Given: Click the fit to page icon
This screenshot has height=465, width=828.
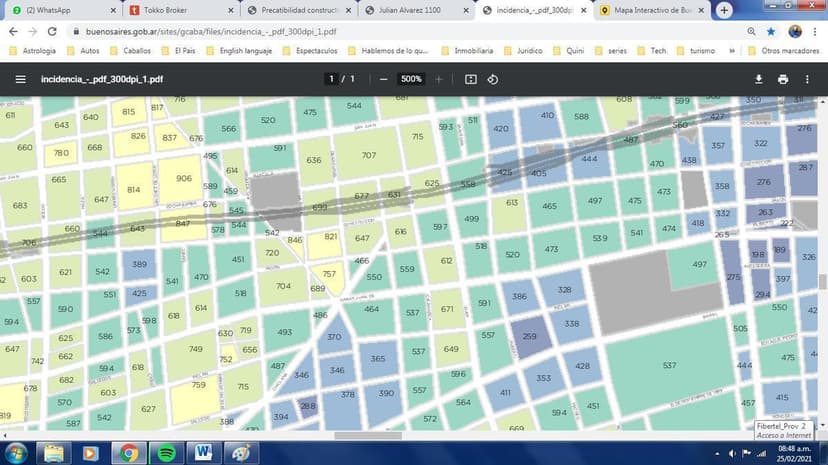Looking at the screenshot, I should coord(471,79).
